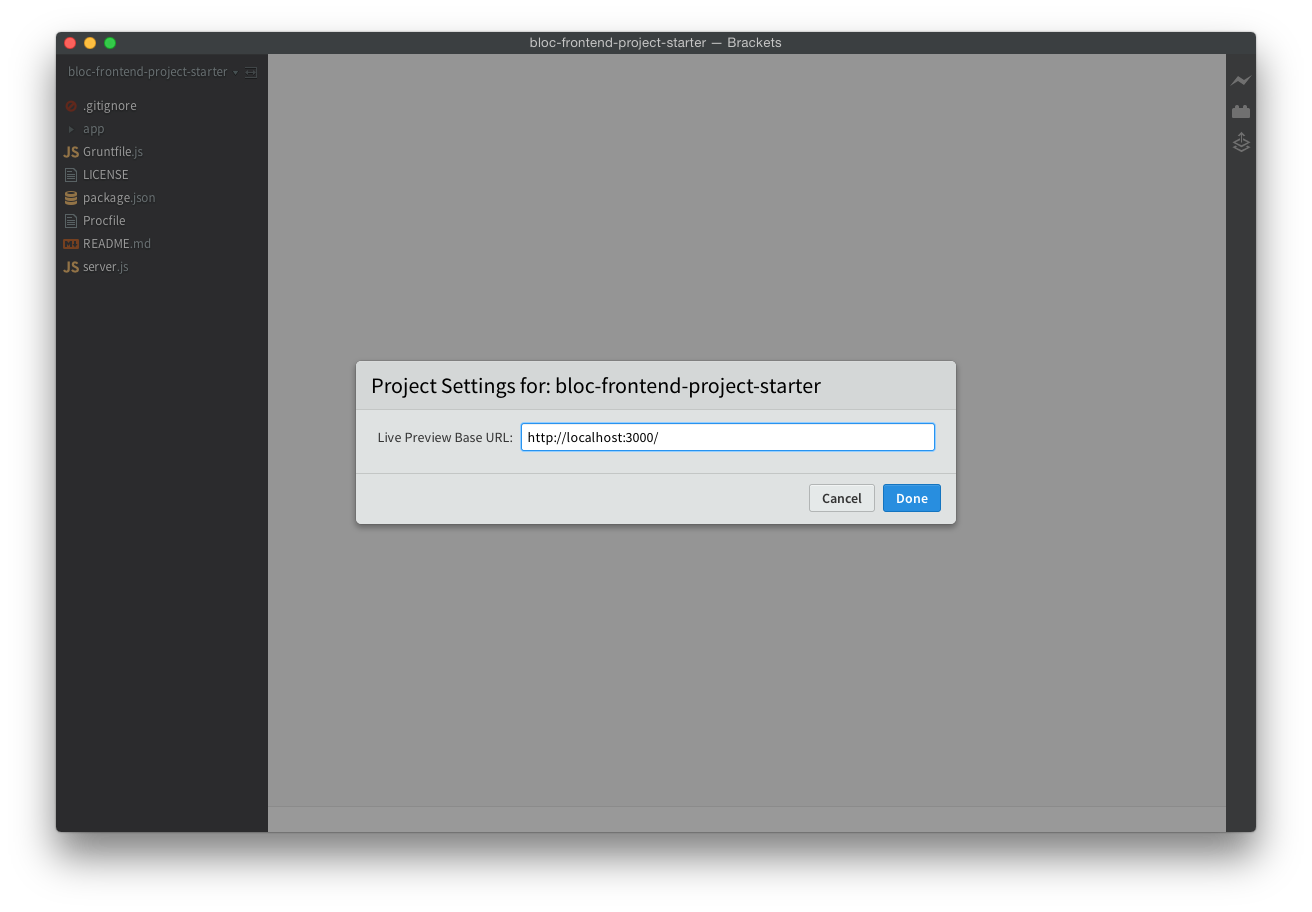The image size is (1312, 912).
Task: Click the Extract layers icon in right toolbar
Action: pos(1241,143)
